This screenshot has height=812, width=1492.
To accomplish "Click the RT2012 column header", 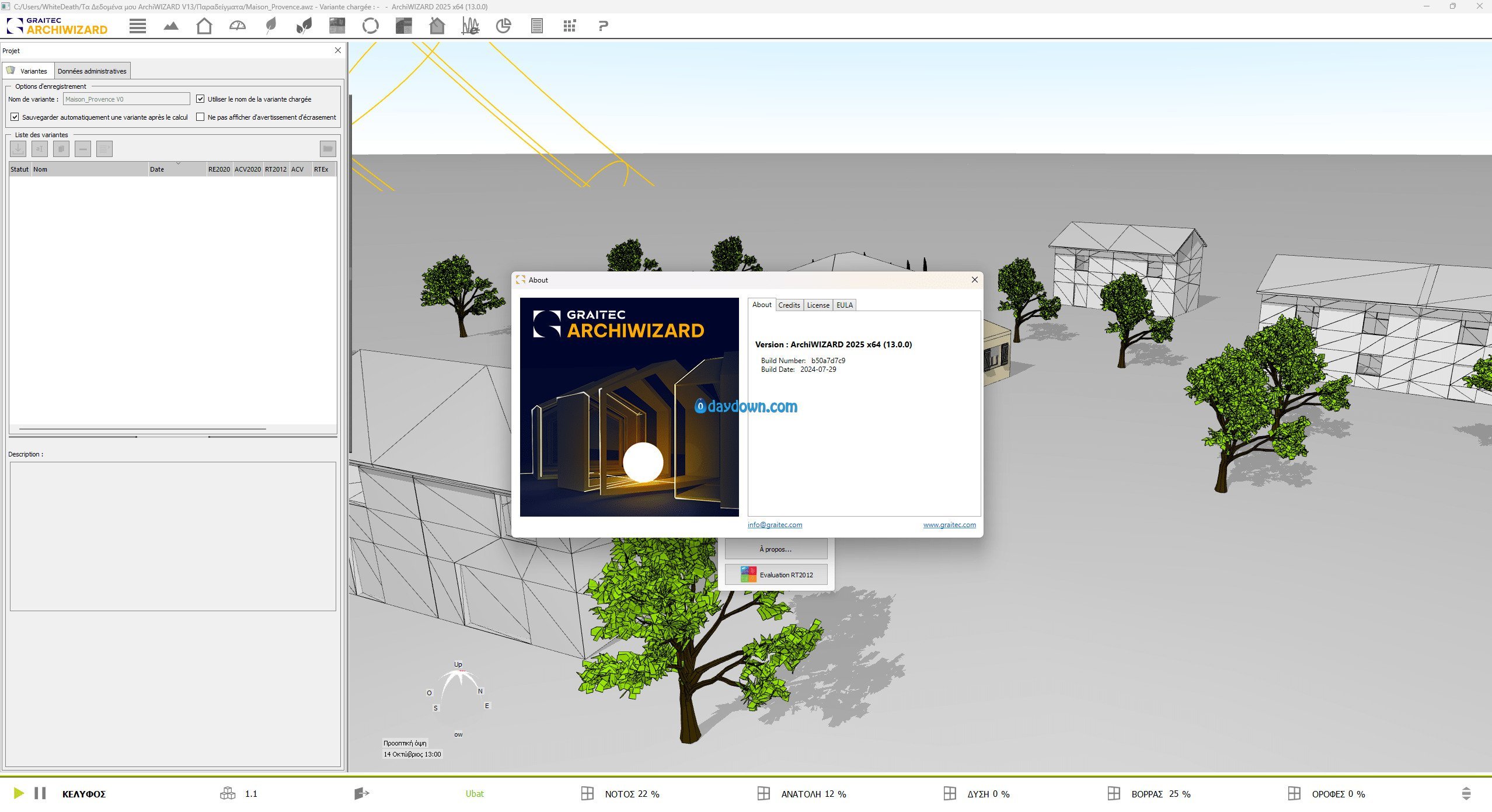I will point(276,169).
